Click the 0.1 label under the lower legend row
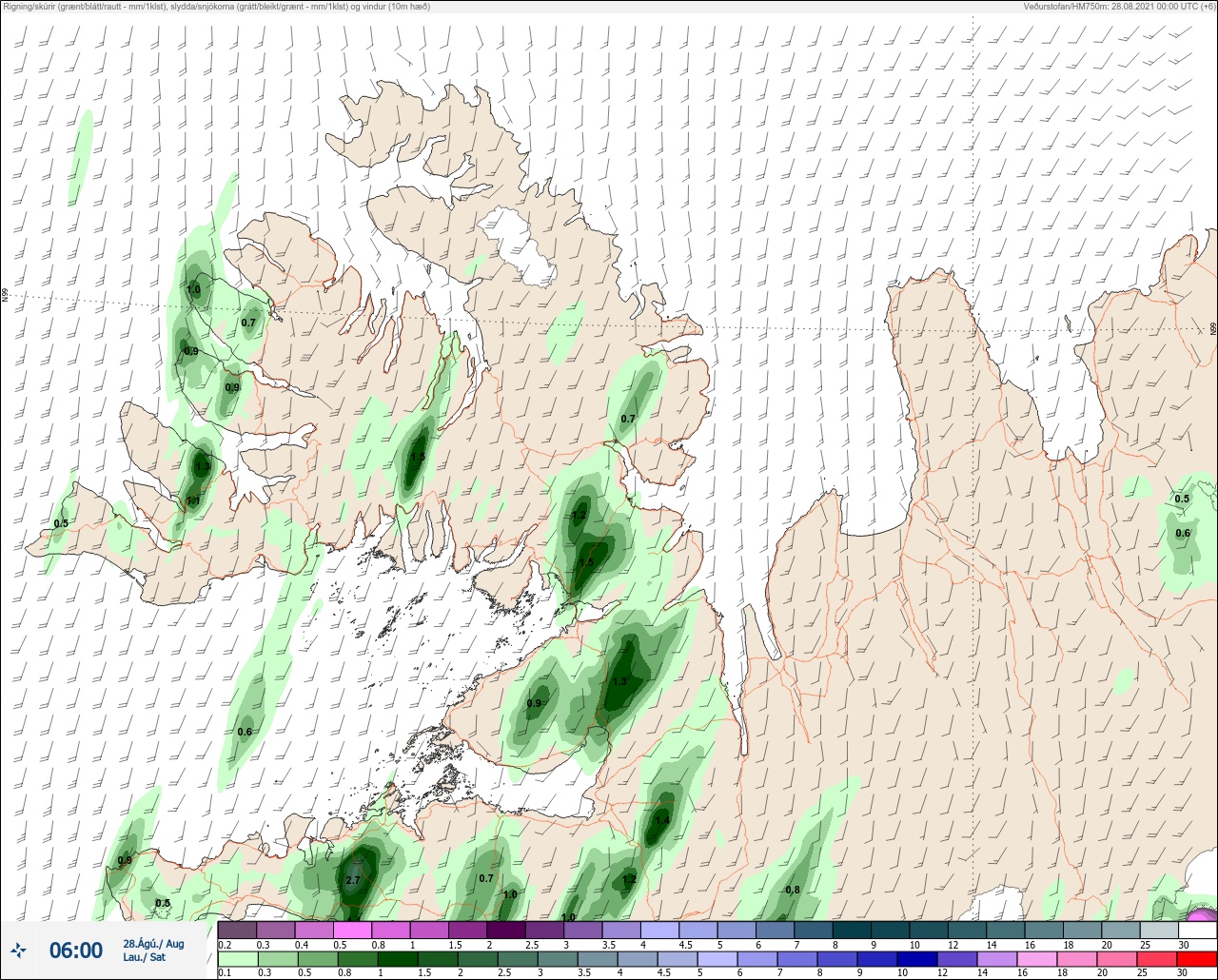1218x980 pixels. (225, 973)
